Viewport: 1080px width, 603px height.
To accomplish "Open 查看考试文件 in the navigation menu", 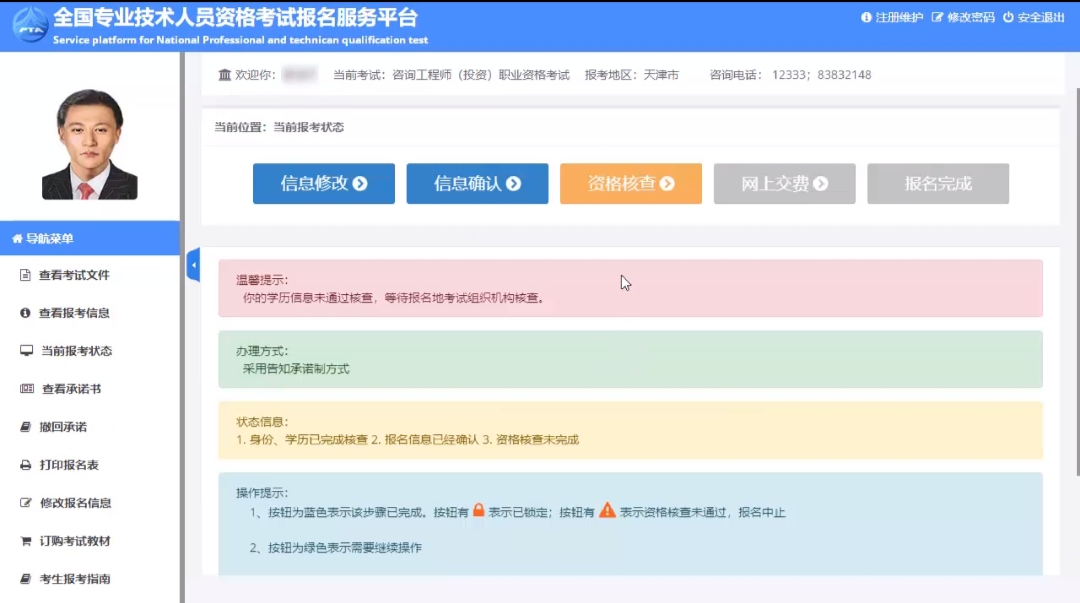I will tap(74, 275).
